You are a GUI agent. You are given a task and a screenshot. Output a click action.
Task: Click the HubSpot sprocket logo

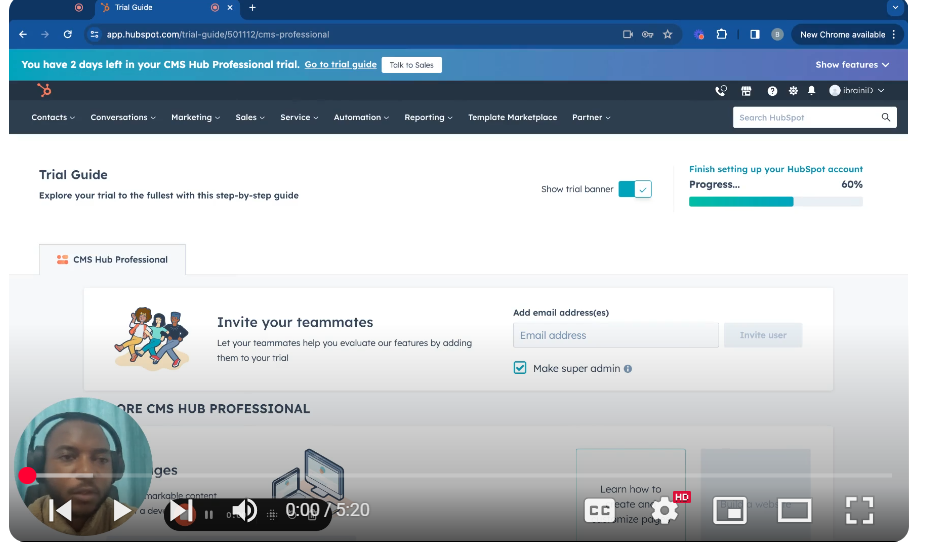tap(45, 90)
